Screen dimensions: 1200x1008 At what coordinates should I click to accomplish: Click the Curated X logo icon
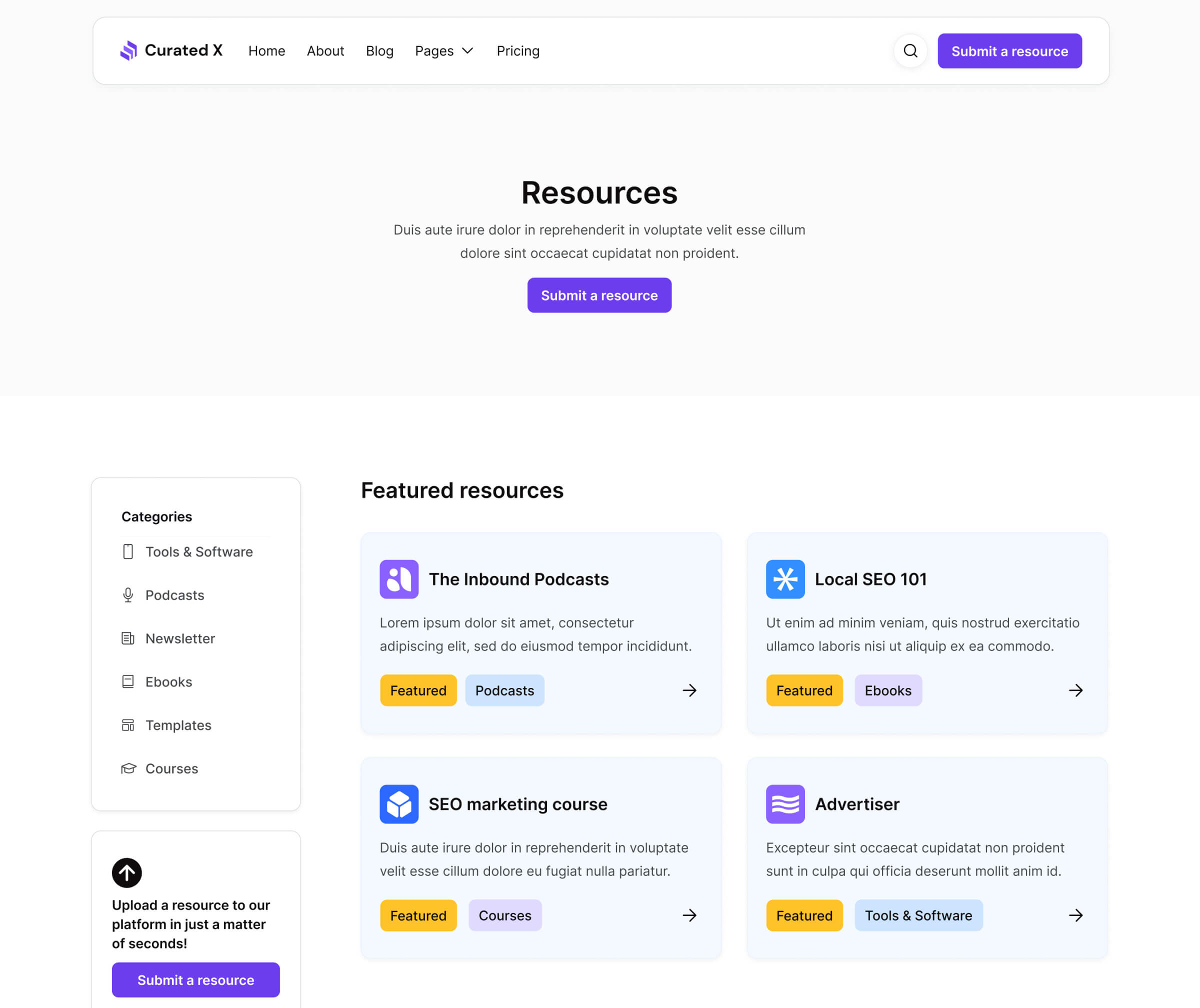tap(128, 50)
